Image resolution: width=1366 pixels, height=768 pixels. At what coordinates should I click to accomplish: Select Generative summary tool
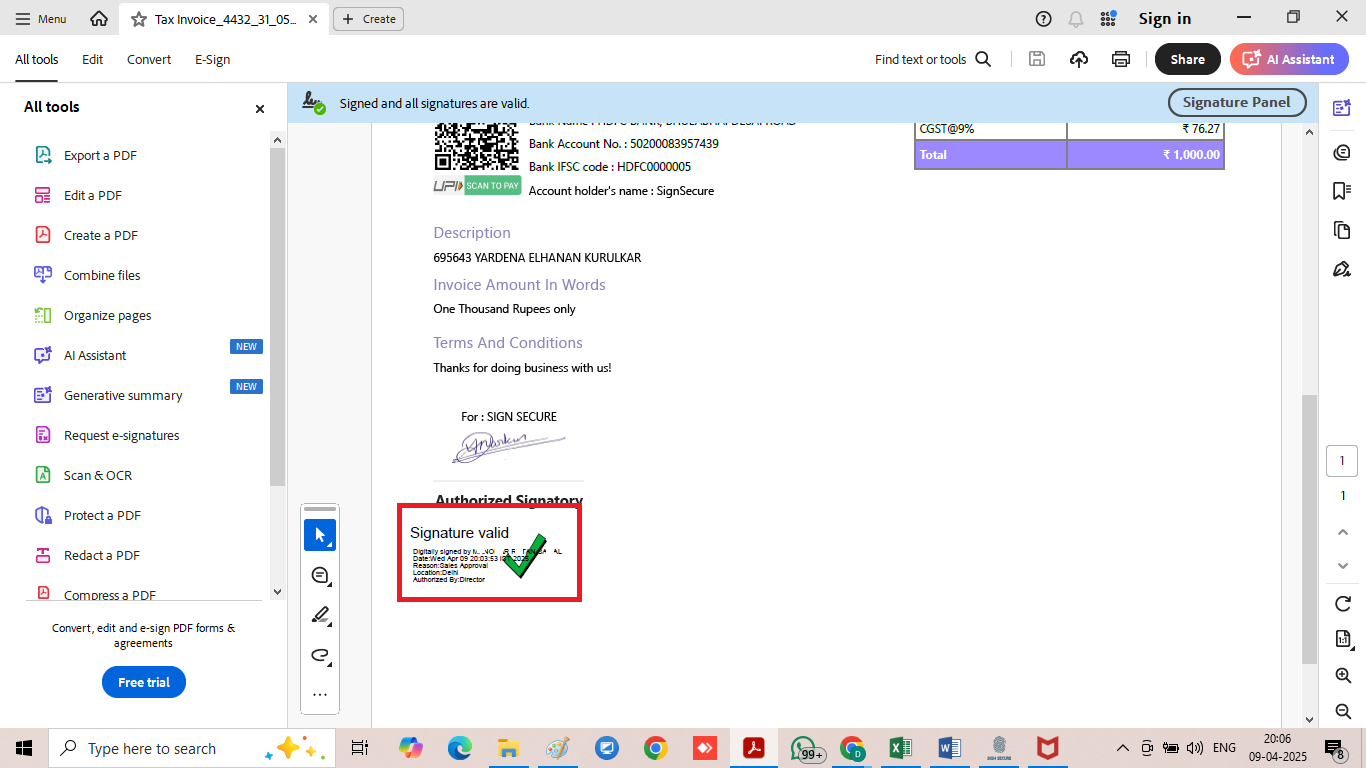click(123, 395)
